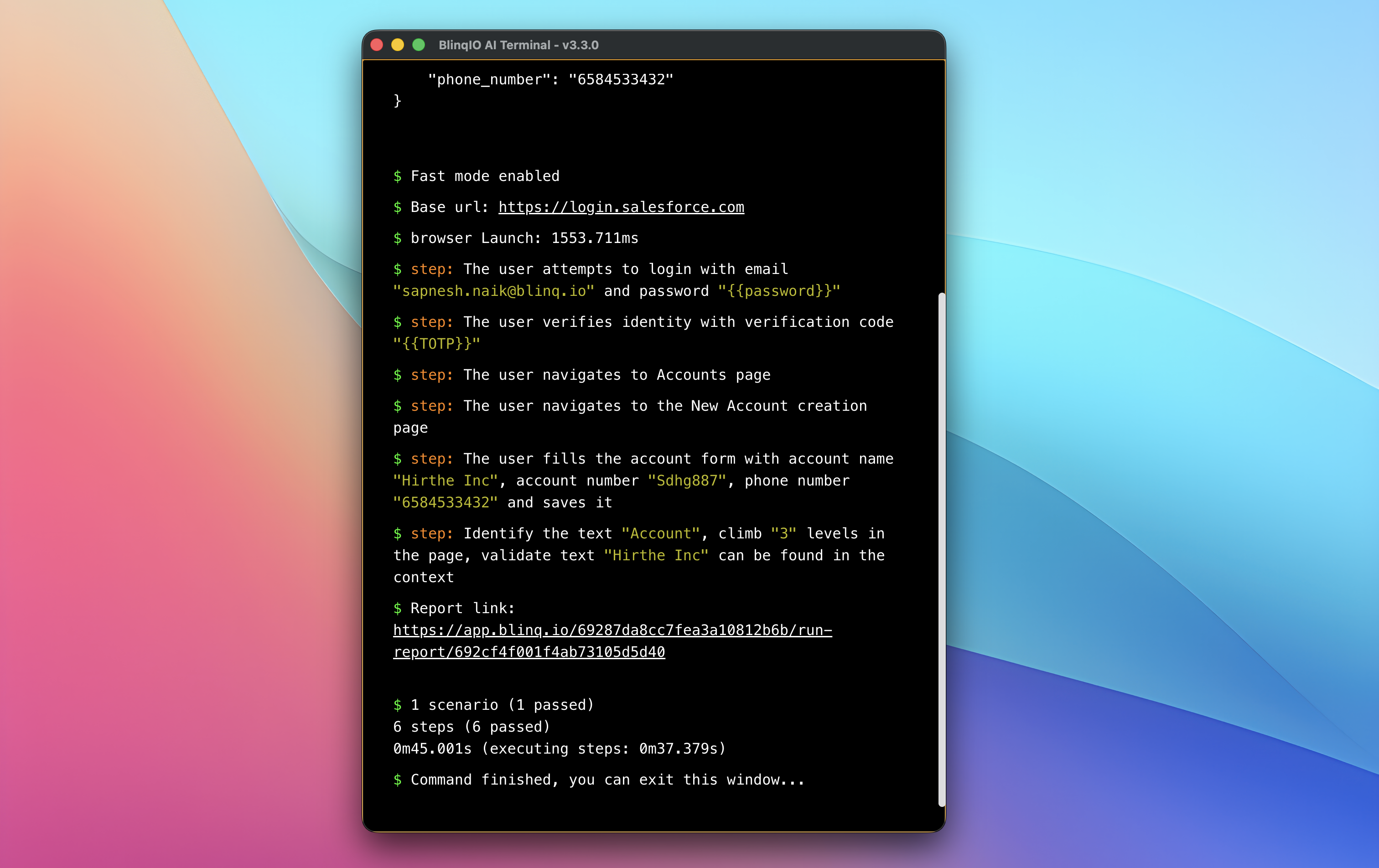The width and height of the screenshot is (1379, 868).
Task: Click the "phone_number" JSON key at top
Action: click(x=489, y=79)
